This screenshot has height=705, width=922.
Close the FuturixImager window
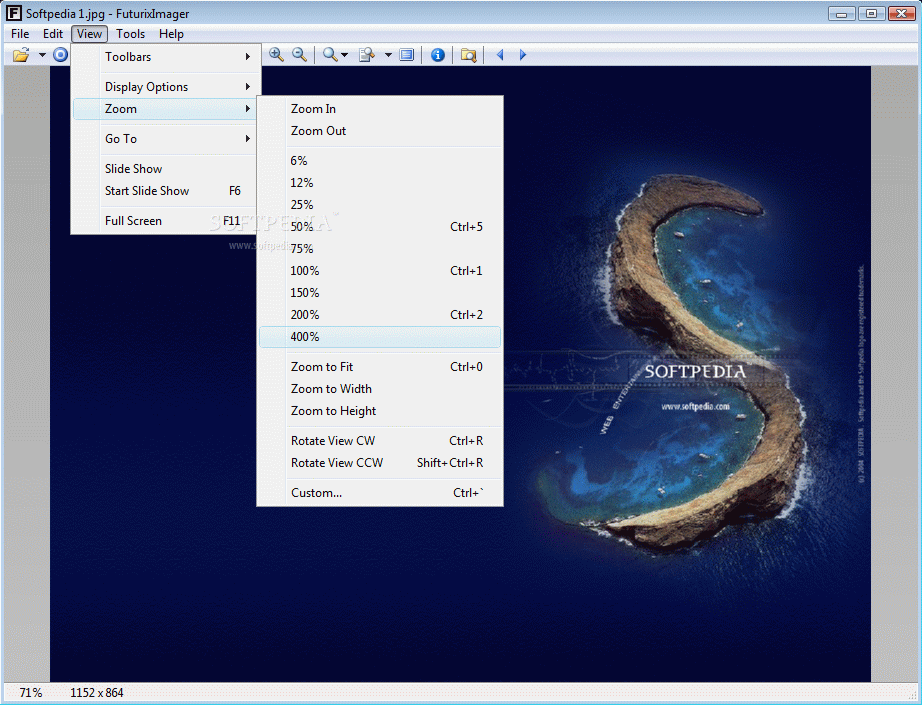pyautogui.click(x=901, y=14)
